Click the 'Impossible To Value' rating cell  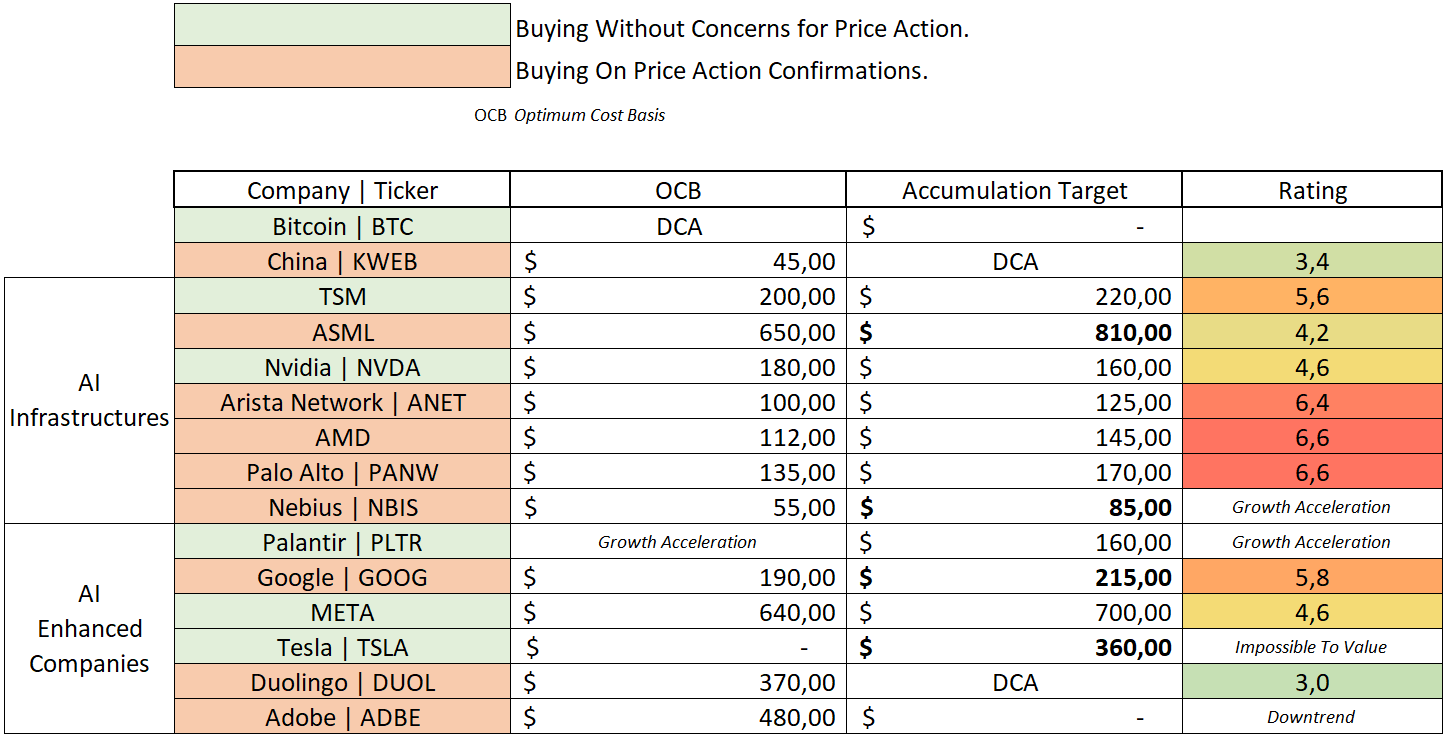(1312, 646)
